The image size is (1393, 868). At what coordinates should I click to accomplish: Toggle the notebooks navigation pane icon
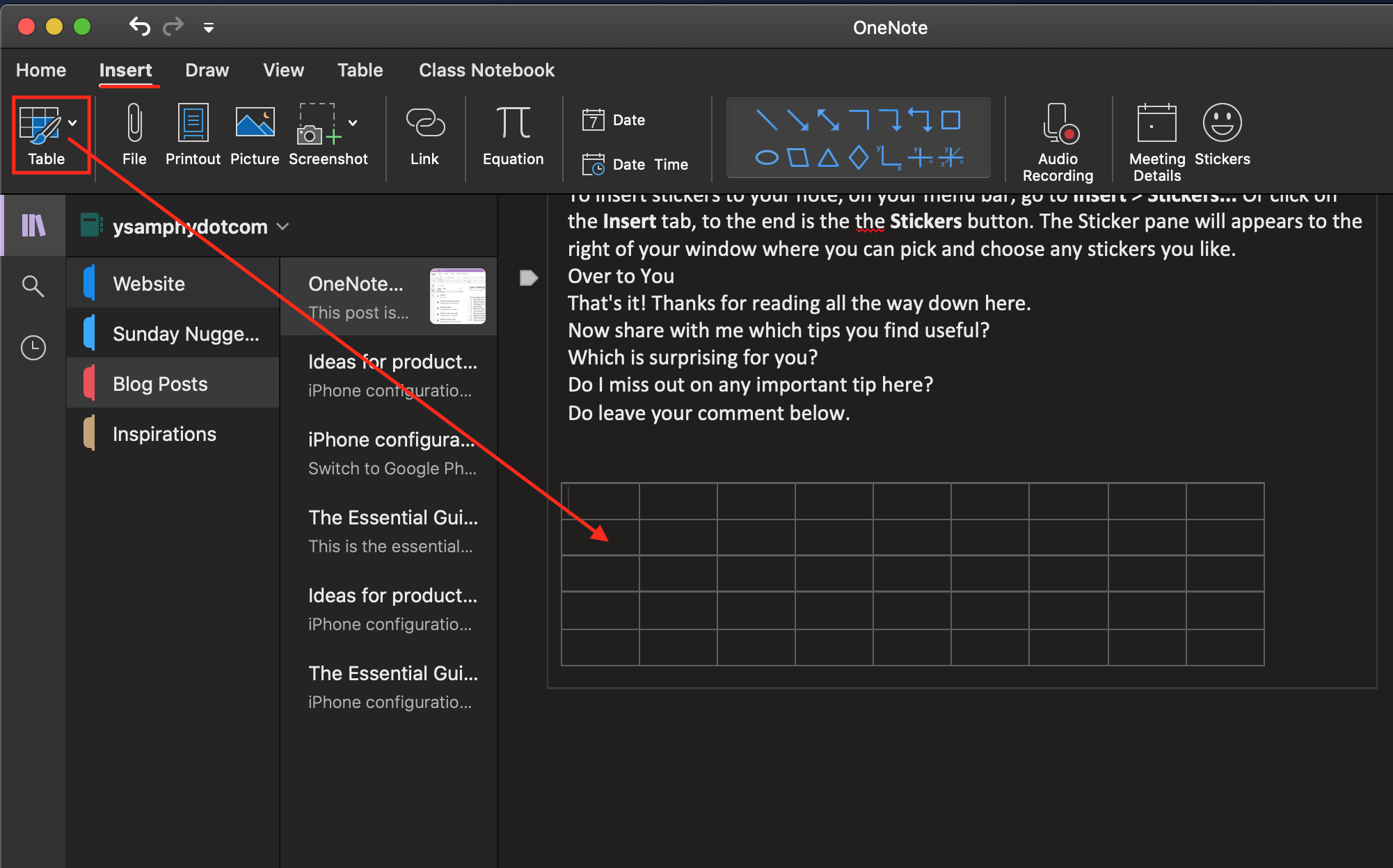33,225
